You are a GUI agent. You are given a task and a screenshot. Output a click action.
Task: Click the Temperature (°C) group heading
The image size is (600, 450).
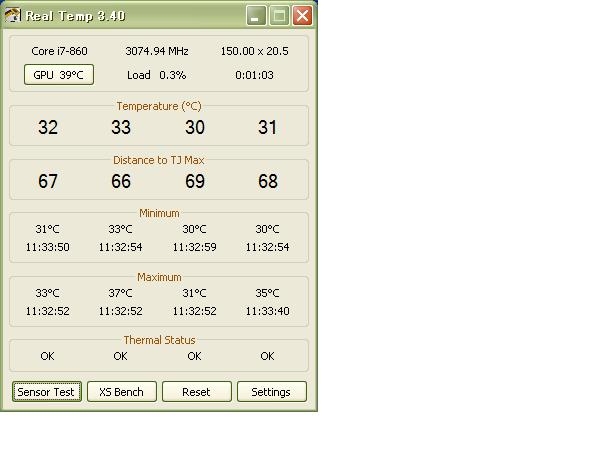tap(159, 106)
